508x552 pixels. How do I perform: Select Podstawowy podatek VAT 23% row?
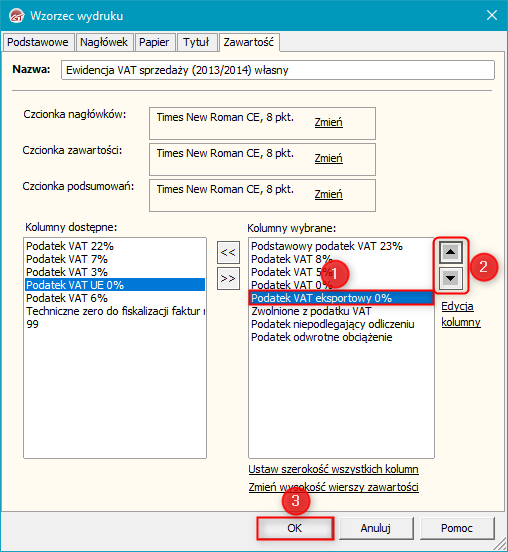pos(341,246)
